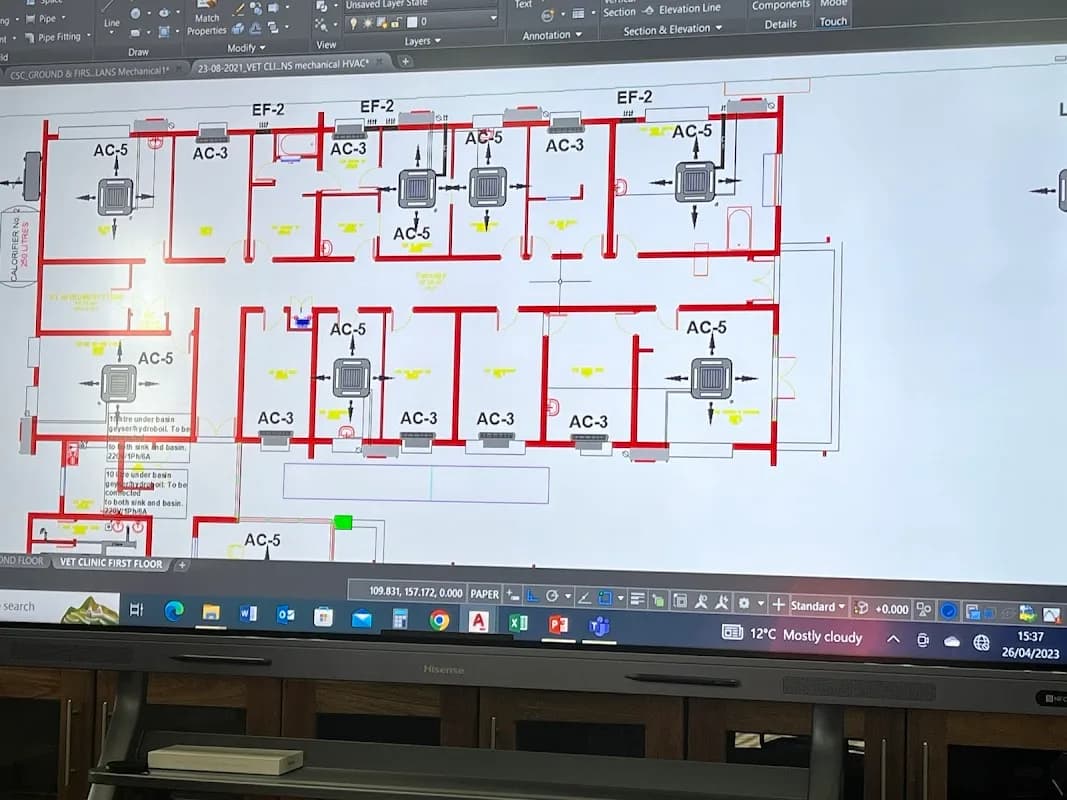Open Google Chrome from the taskbar

(x=440, y=620)
